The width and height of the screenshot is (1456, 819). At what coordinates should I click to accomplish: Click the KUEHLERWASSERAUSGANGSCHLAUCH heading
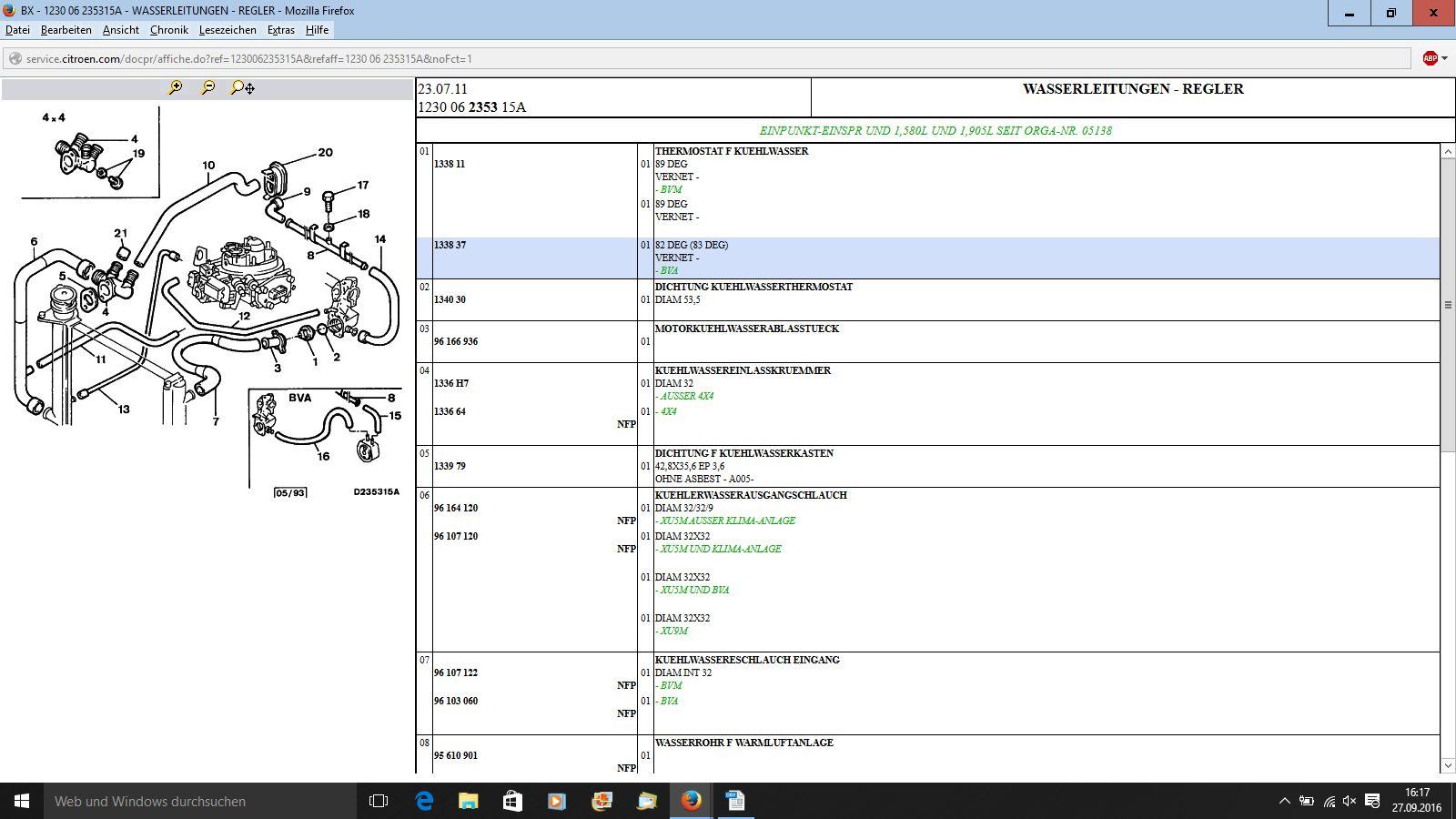[751, 495]
